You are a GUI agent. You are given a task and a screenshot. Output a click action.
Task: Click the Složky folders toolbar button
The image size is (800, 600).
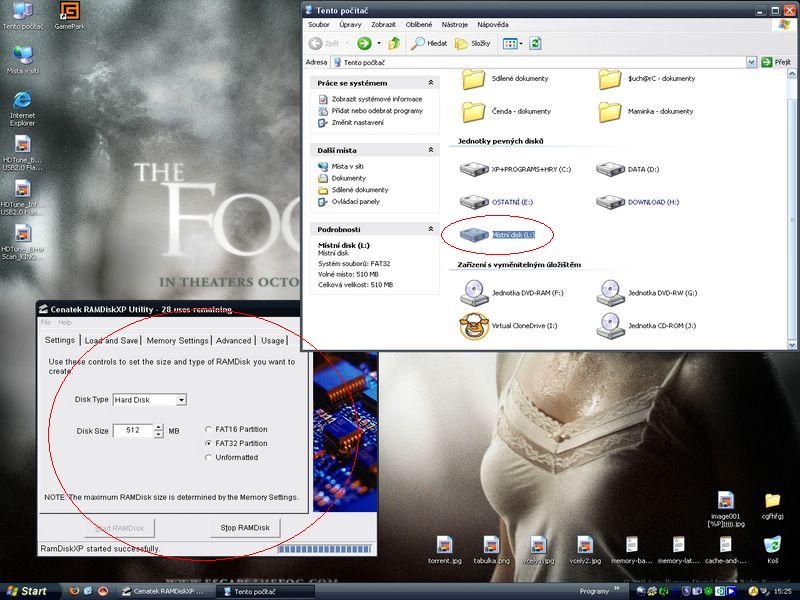[472, 43]
